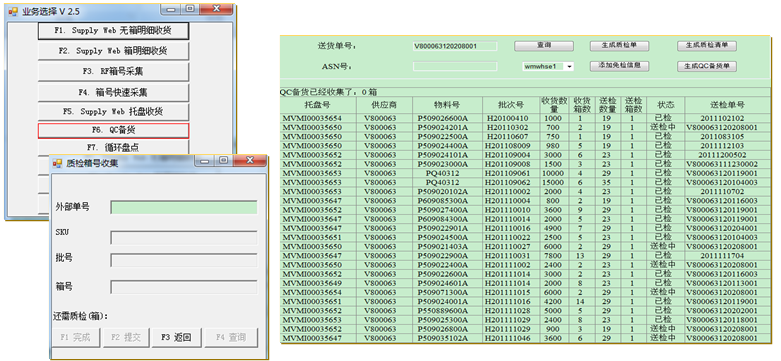Image resolution: width=781 pixels, height=361 pixels.
Task: Select material cell P550889600A
Action: 443,311
